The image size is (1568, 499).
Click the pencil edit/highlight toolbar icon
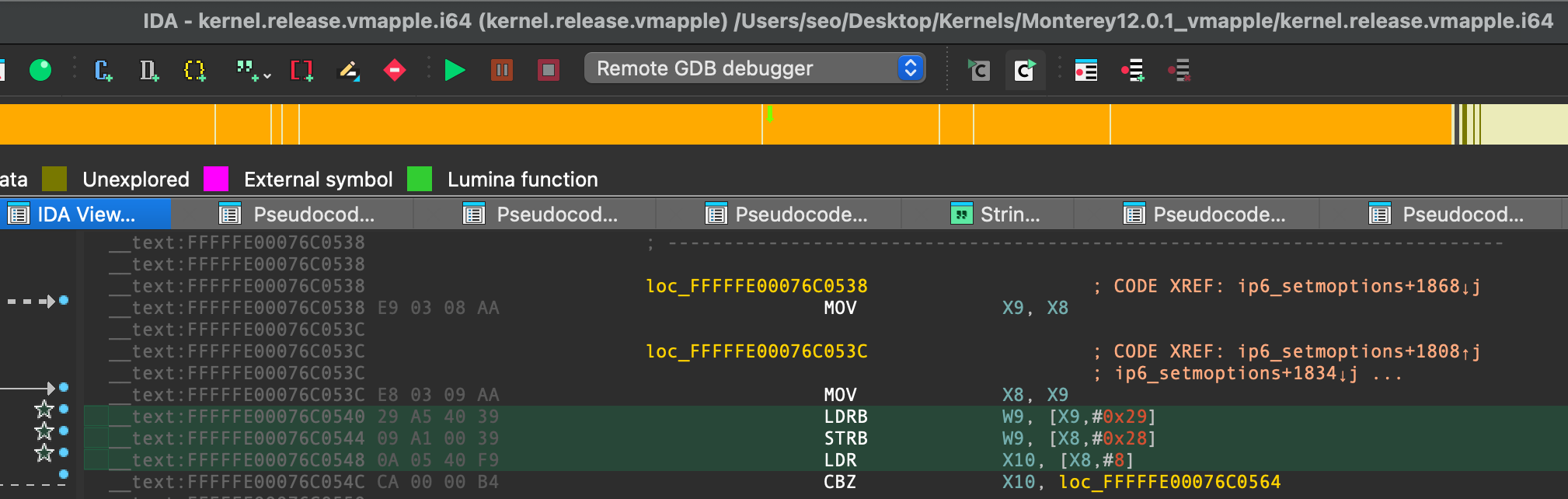pyautogui.click(x=348, y=71)
